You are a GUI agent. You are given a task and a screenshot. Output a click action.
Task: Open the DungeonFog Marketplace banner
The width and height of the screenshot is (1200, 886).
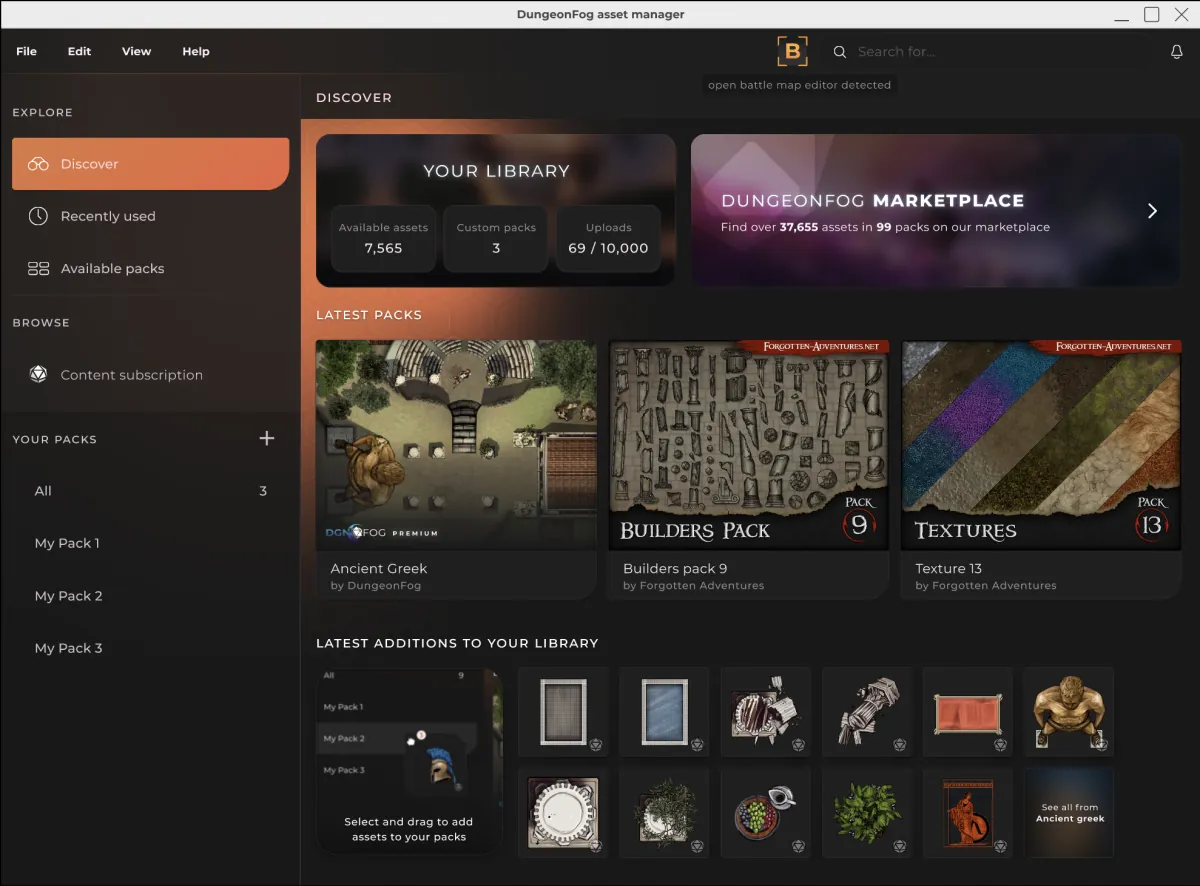point(936,211)
